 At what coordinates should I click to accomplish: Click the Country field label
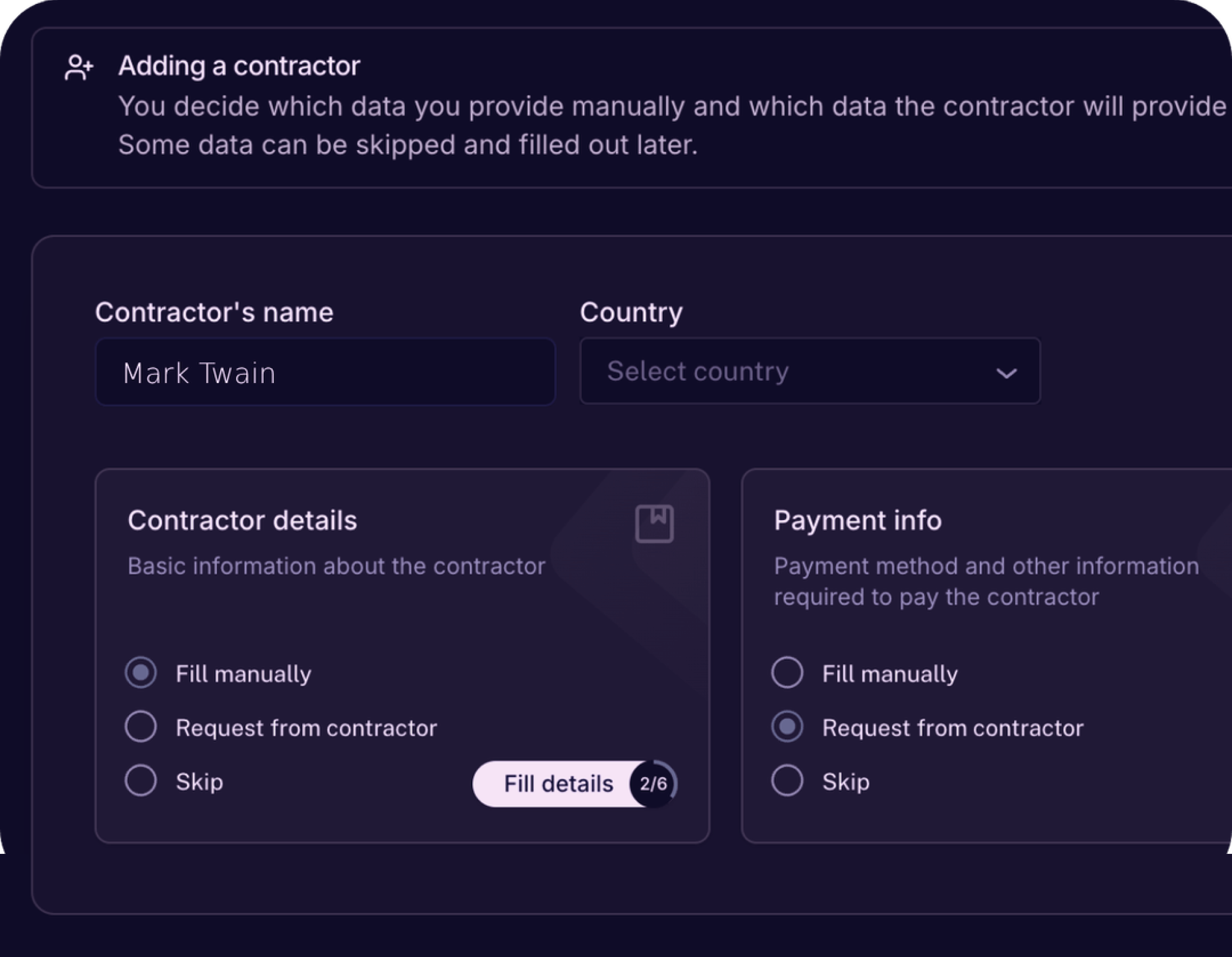[x=631, y=312]
